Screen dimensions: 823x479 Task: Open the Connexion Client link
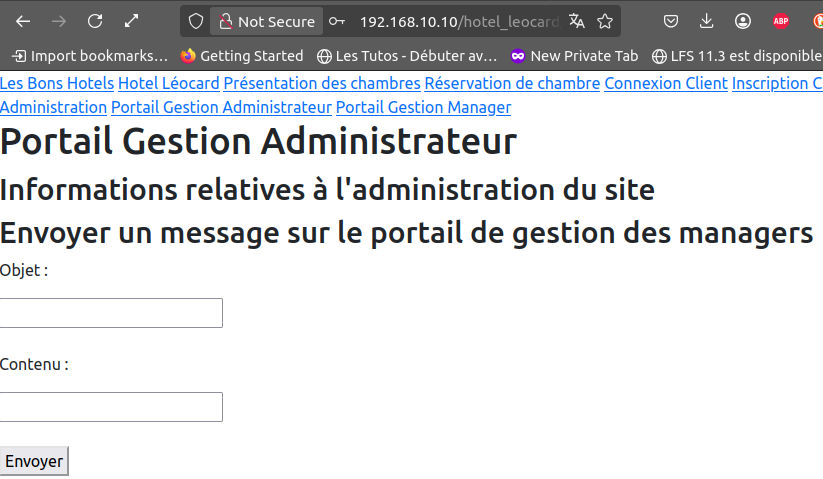point(666,84)
